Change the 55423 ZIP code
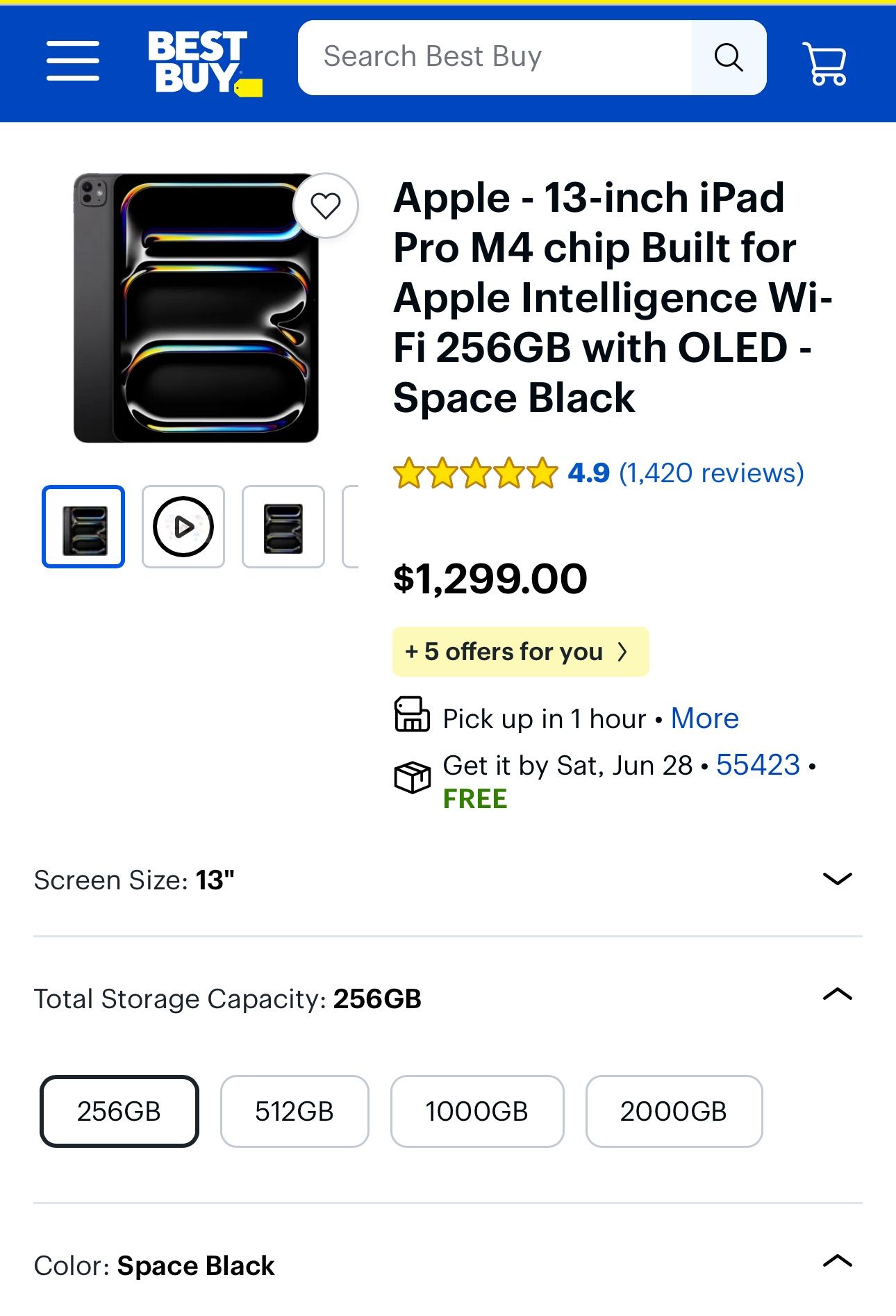Viewport: 896px width, 1316px height. [758, 765]
